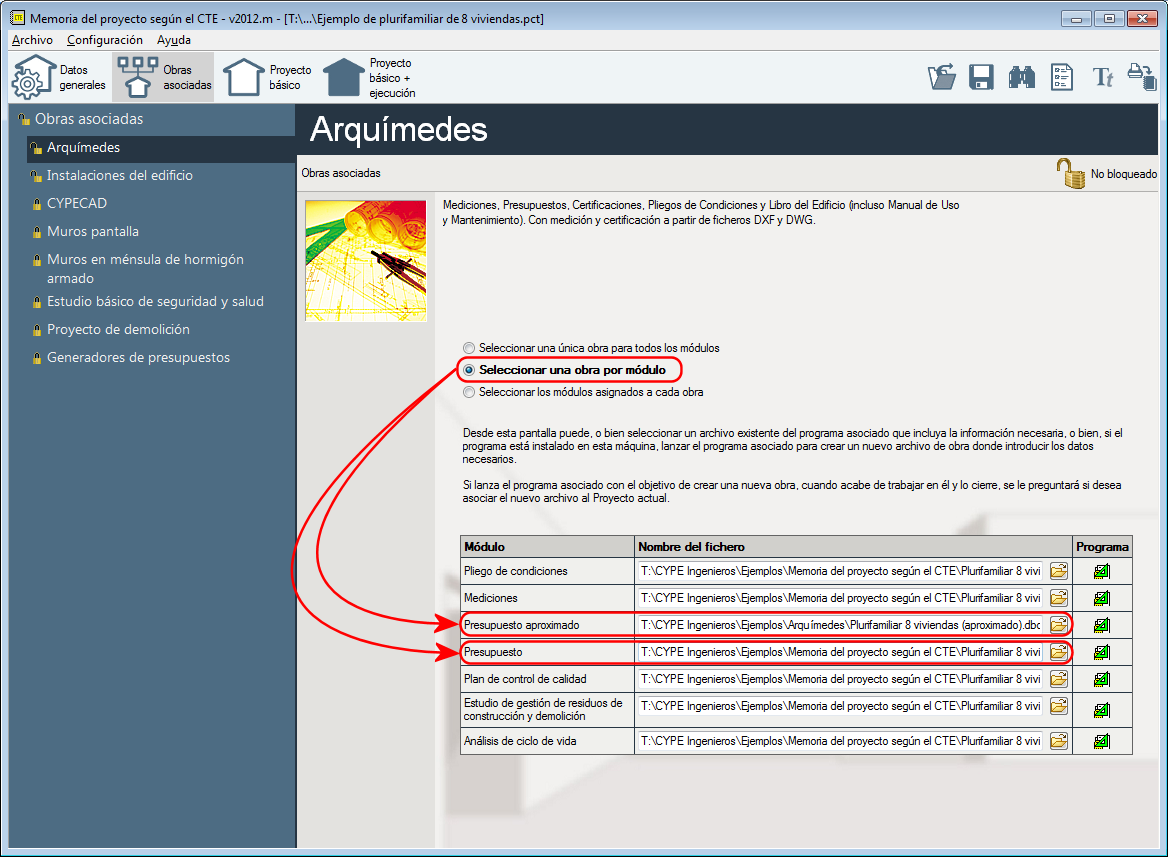Click the open folder toolbar icon

pos(942,78)
